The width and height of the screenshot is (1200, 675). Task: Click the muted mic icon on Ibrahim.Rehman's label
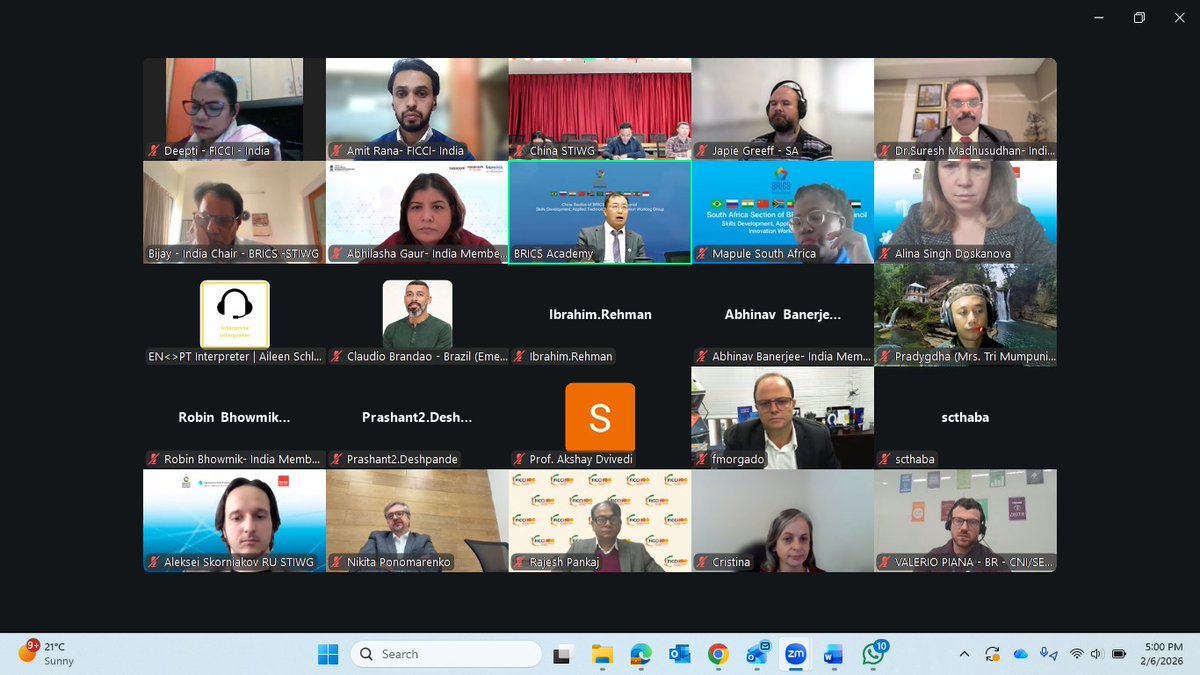click(519, 356)
